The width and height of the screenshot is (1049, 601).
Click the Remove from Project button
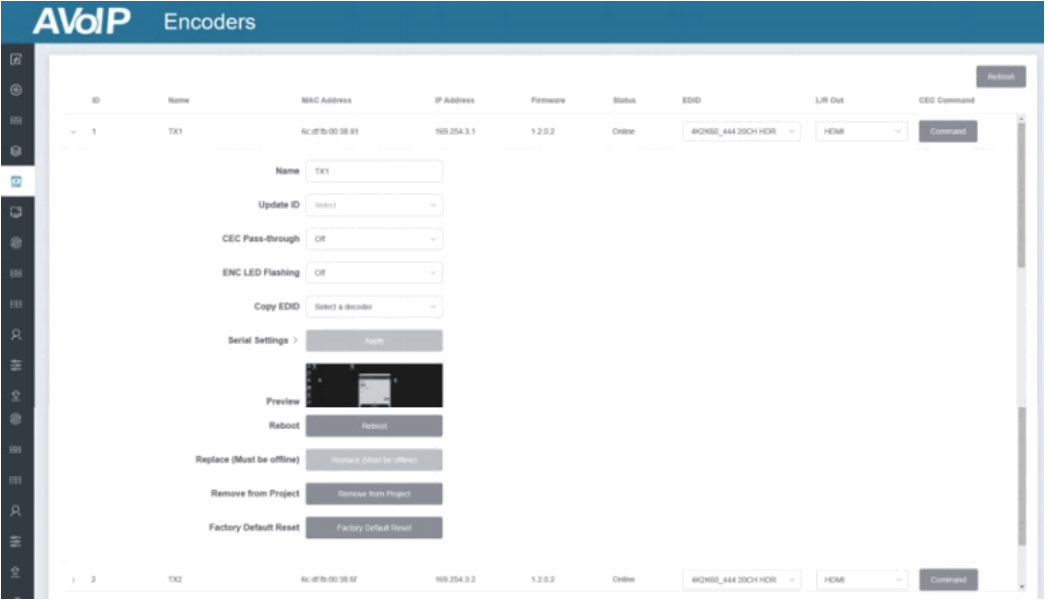pos(374,494)
